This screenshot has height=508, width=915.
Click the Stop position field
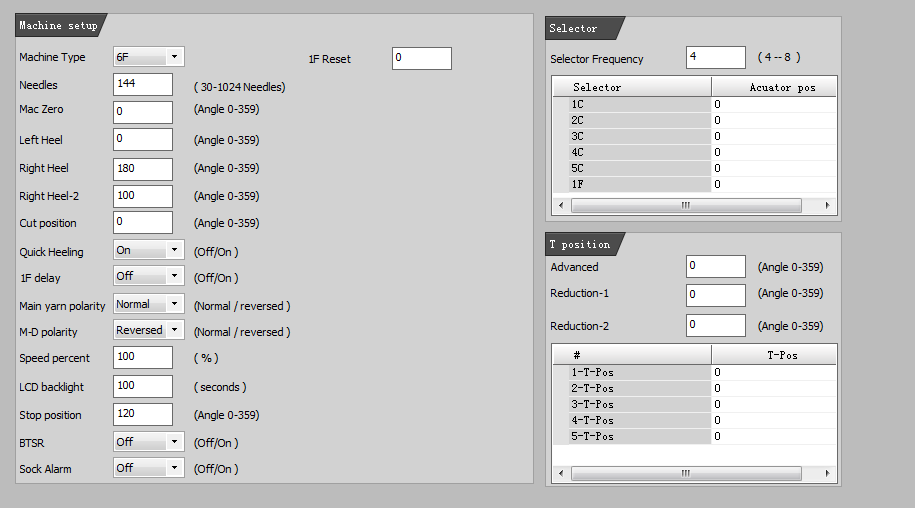[143, 414]
